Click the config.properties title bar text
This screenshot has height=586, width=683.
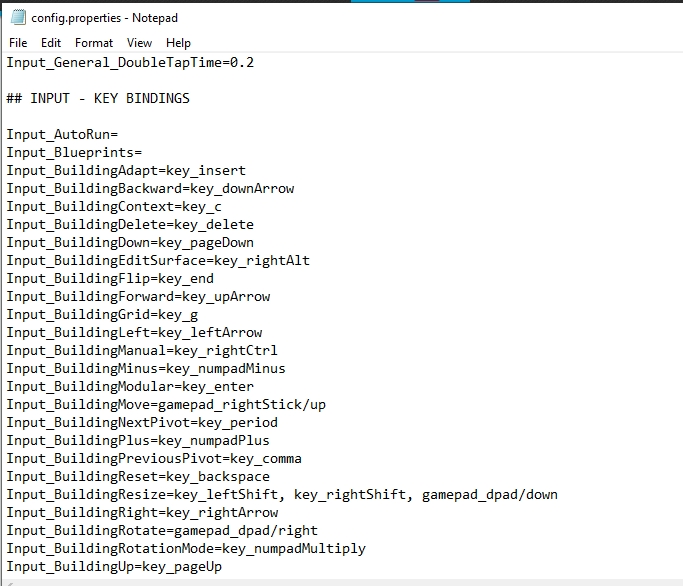[x=105, y=18]
